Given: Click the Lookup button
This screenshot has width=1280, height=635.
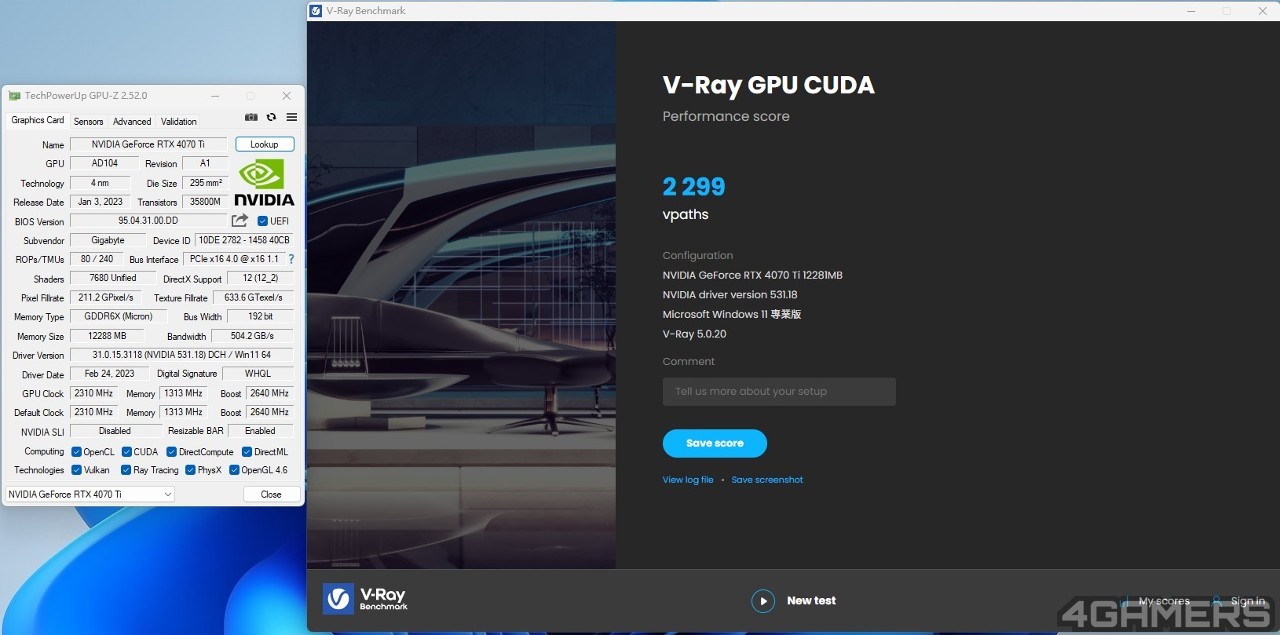Looking at the screenshot, I should pos(264,144).
